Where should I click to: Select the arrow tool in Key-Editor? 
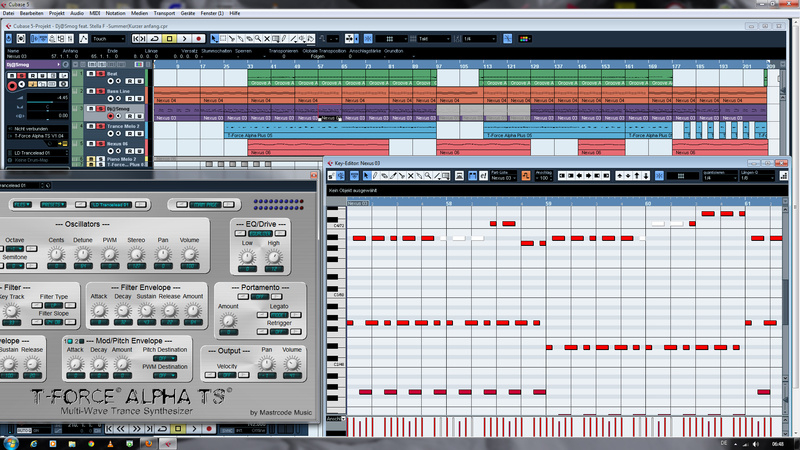tap(366, 176)
